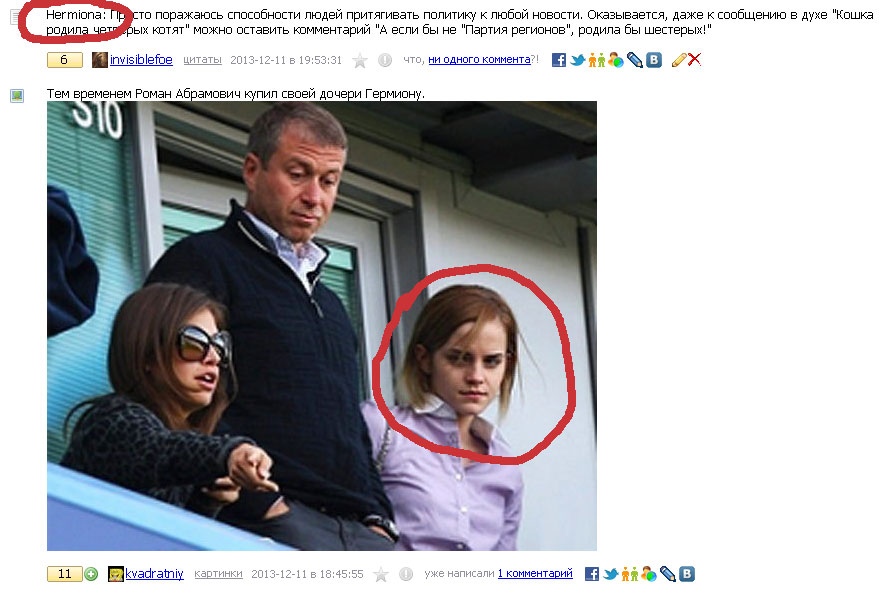Open the '1 комментарий' comments link
The image size is (885, 594).
[535, 574]
